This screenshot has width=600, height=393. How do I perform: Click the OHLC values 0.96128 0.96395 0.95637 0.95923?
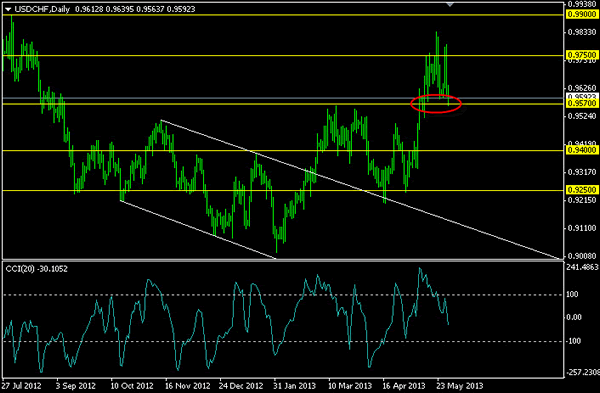(135, 9)
